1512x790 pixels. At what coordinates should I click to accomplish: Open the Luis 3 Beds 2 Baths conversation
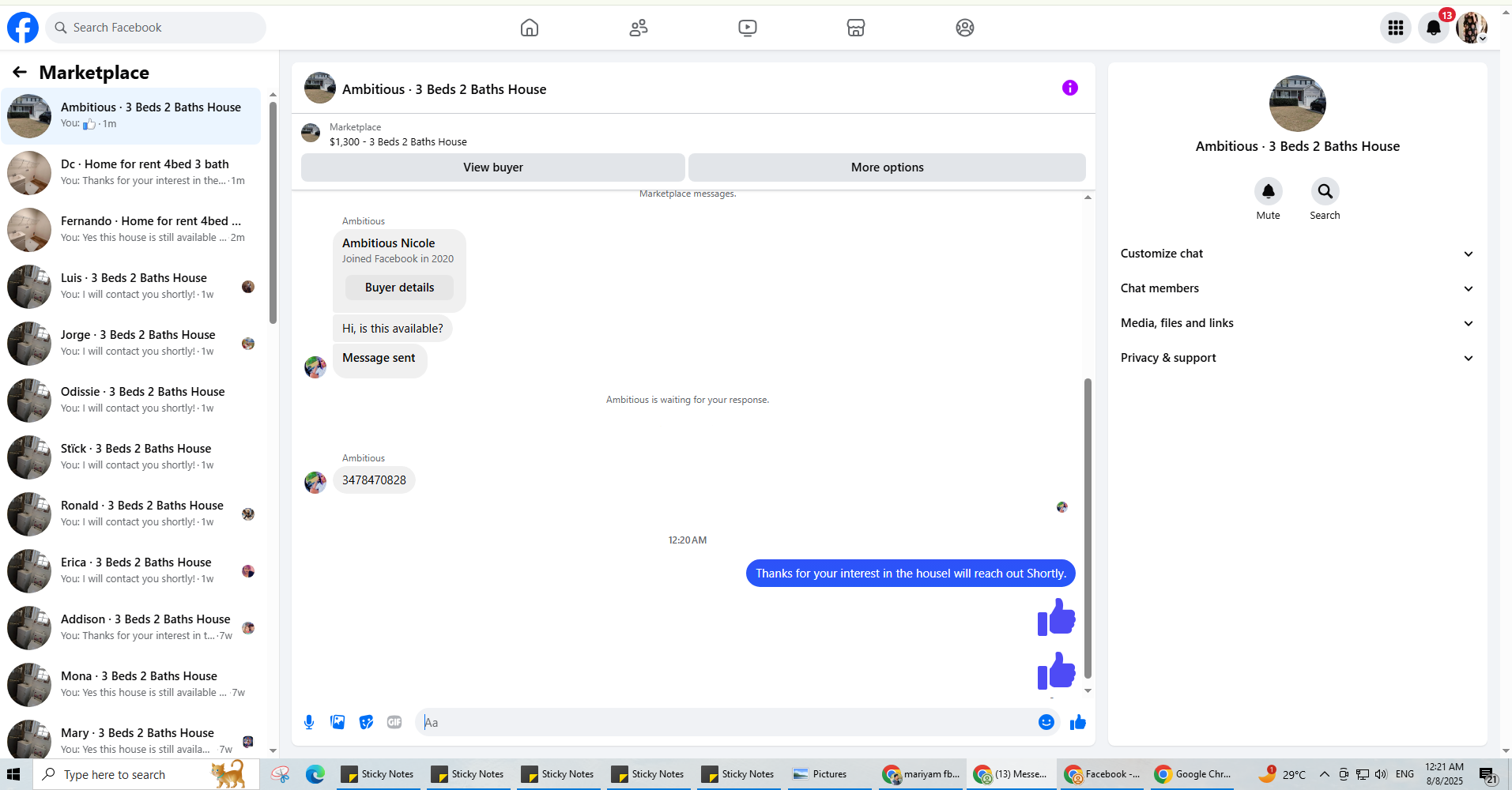point(131,287)
